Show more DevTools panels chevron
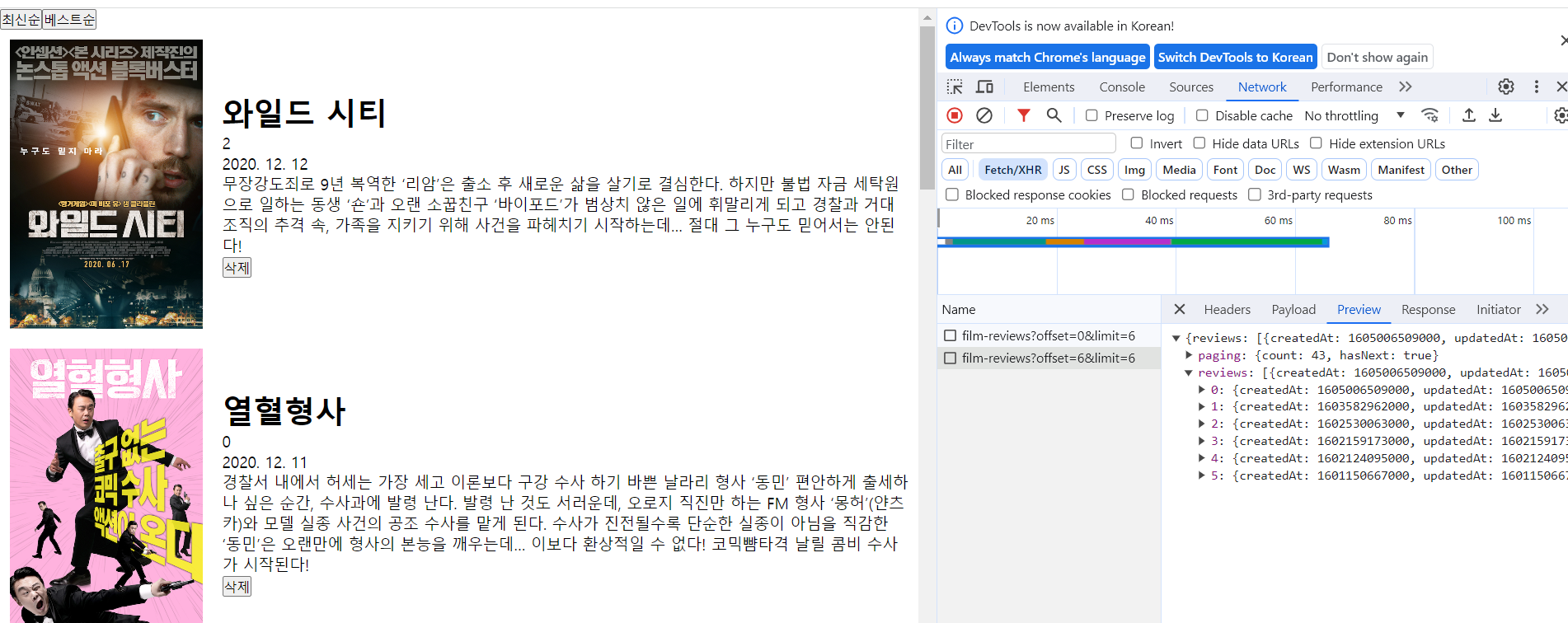Screen dimensions: 1568x623 (1406, 87)
